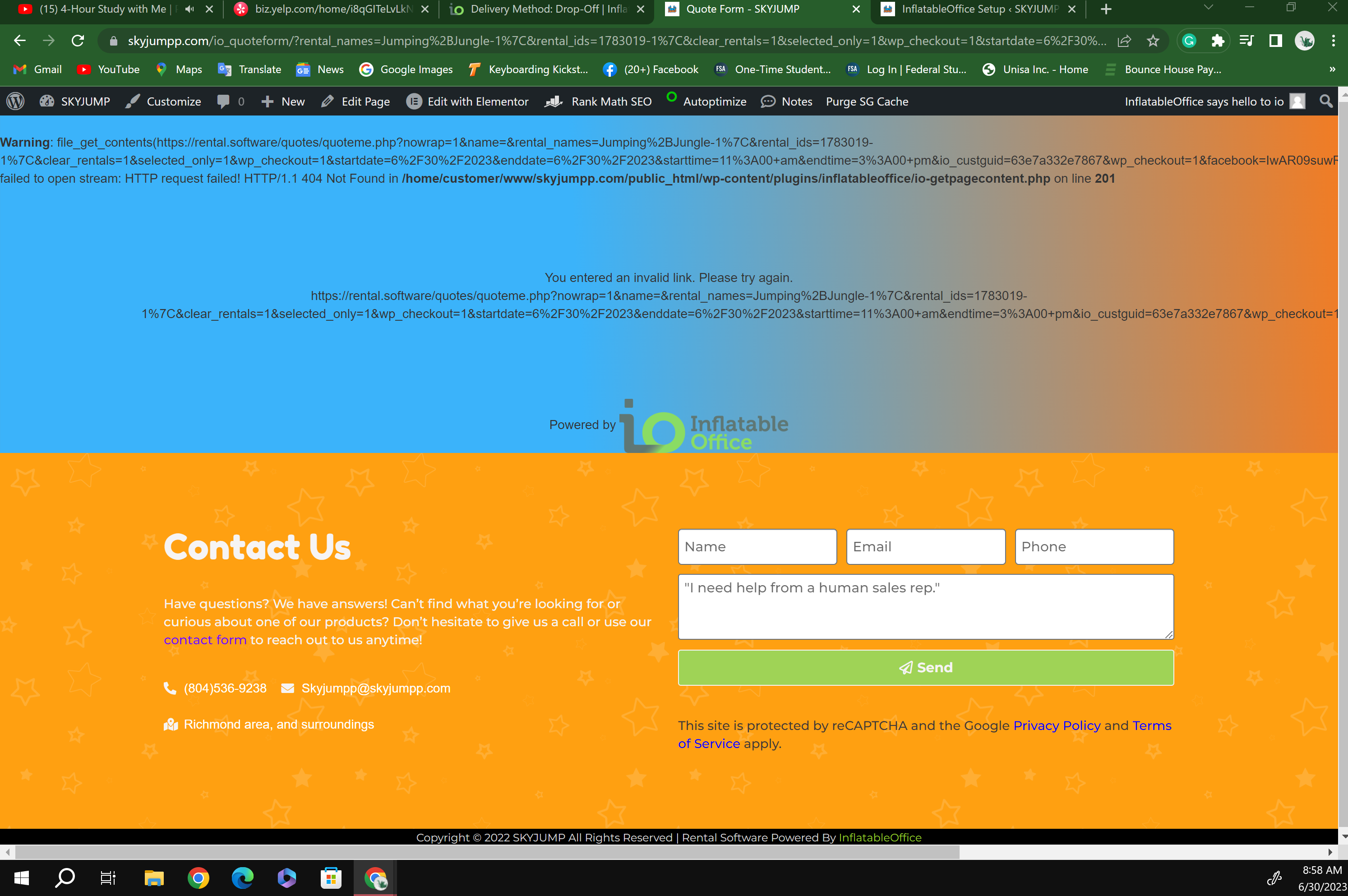Toggle browser side panel button
Image resolution: width=1348 pixels, height=896 pixels.
click(1275, 41)
